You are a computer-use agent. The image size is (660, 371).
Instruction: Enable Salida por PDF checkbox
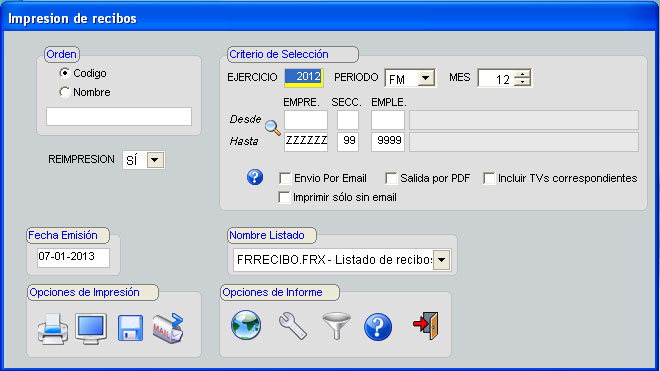pos(391,179)
